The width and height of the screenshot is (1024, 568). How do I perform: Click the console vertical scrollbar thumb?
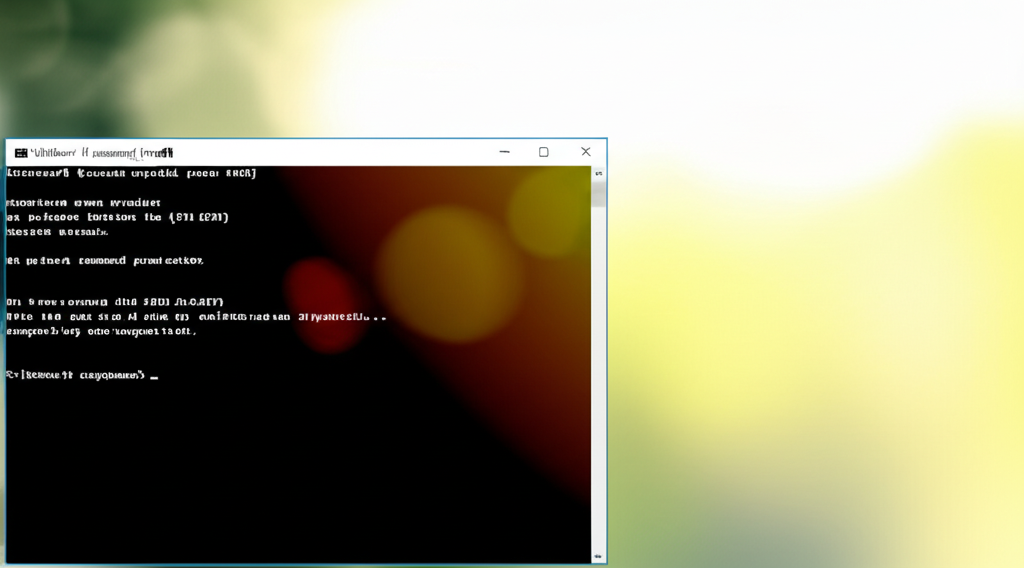599,193
